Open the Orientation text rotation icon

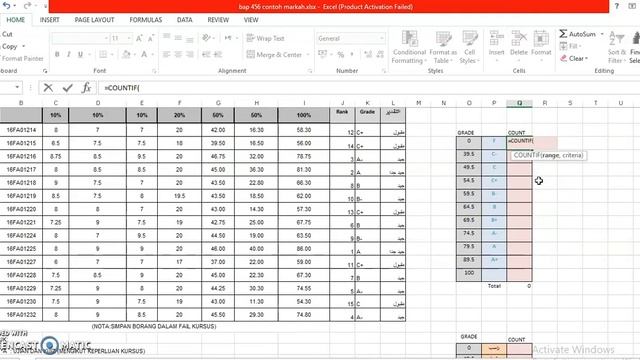click(x=207, y=38)
